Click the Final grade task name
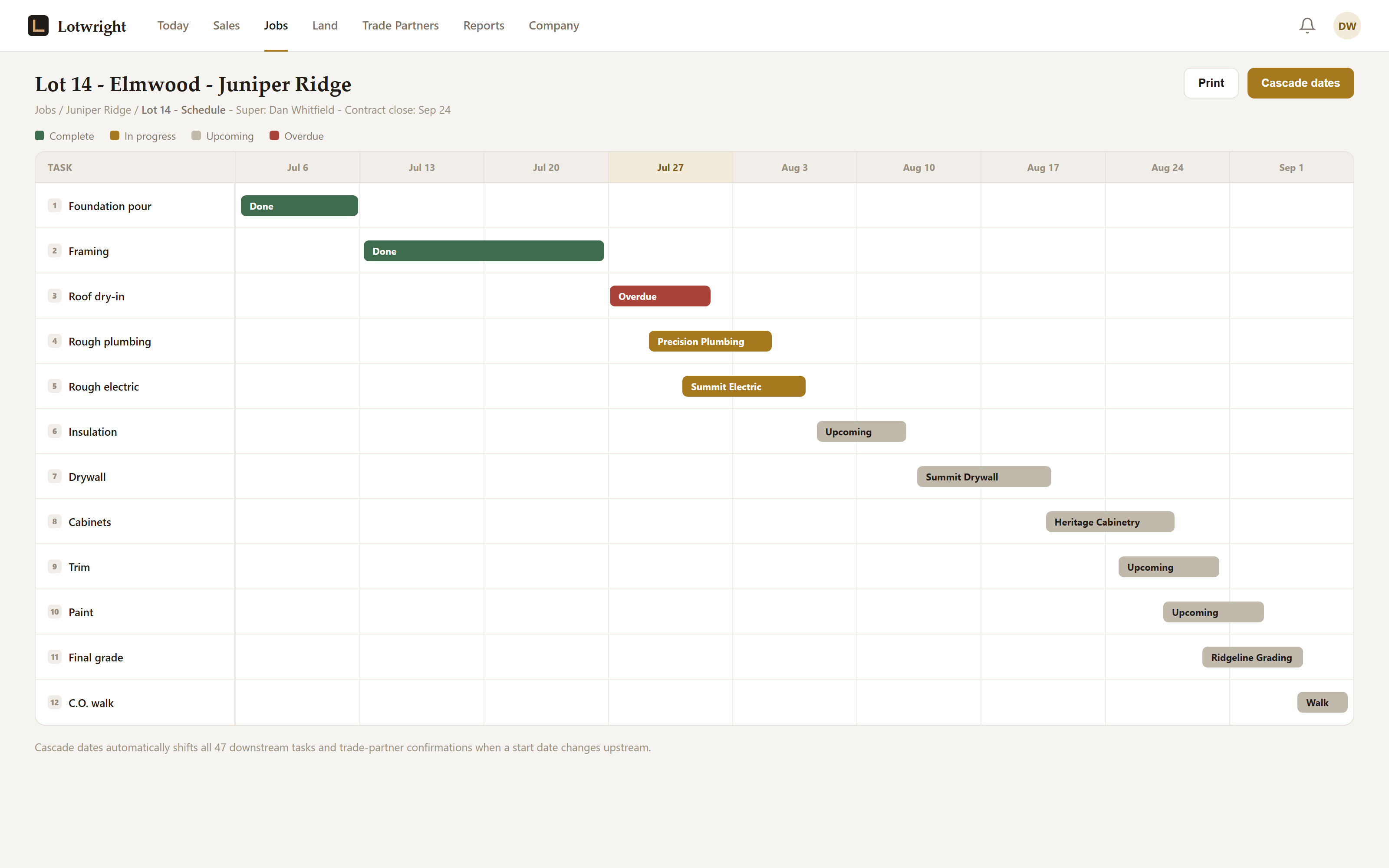Image resolution: width=1389 pixels, height=868 pixels. click(x=95, y=658)
